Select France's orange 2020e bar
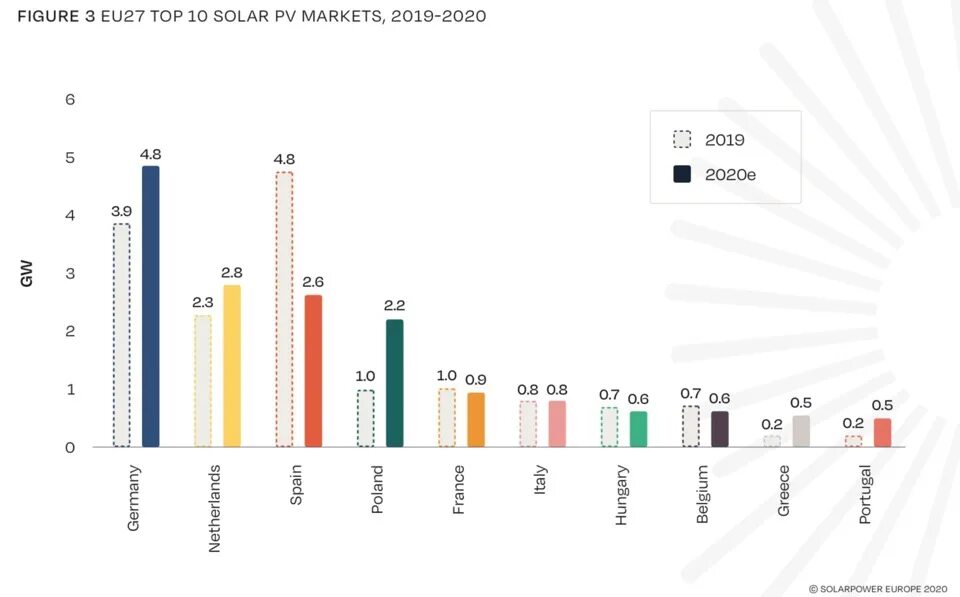This screenshot has height=597, width=960. (476, 420)
